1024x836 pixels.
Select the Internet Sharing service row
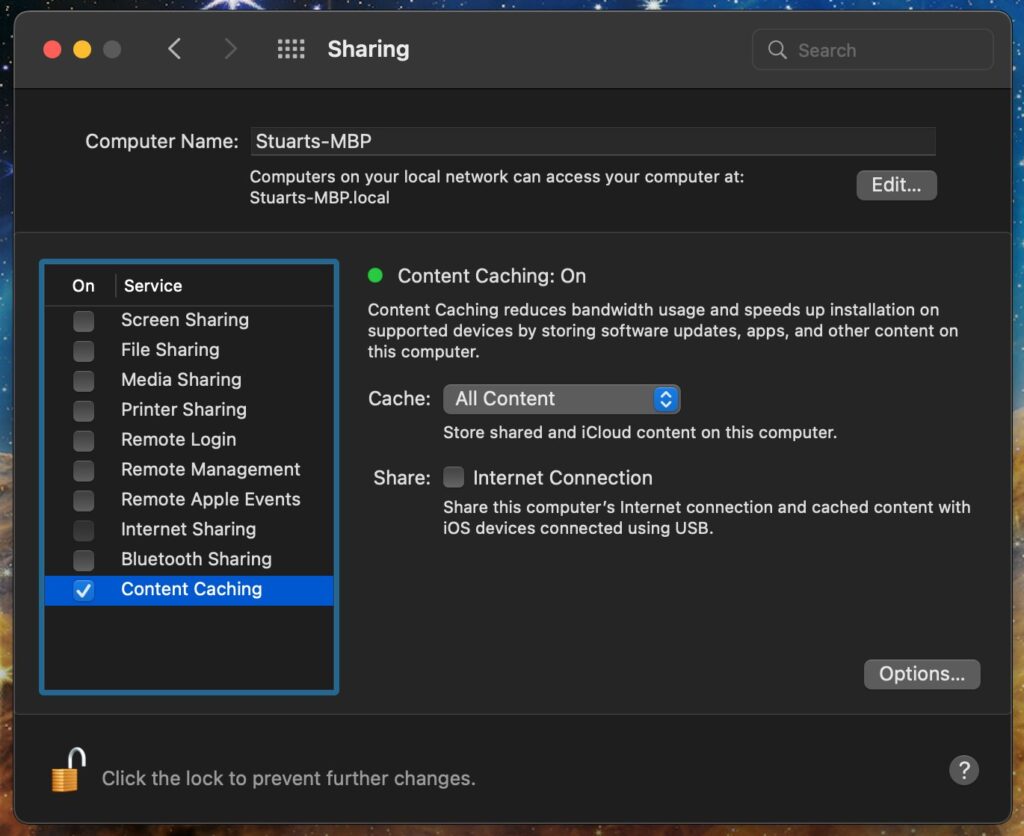click(189, 530)
